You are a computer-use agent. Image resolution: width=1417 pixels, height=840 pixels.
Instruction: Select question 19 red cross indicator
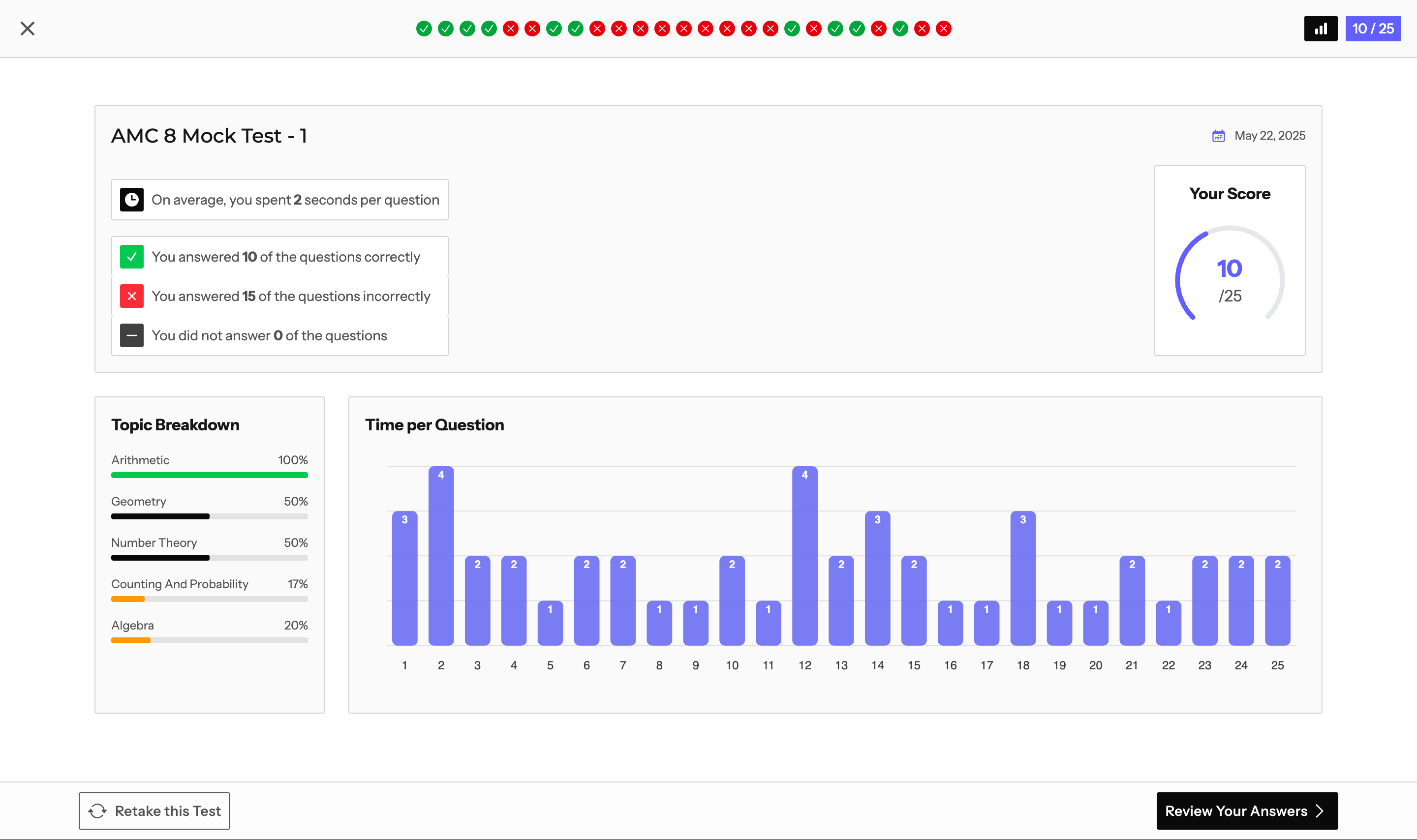[813, 29]
